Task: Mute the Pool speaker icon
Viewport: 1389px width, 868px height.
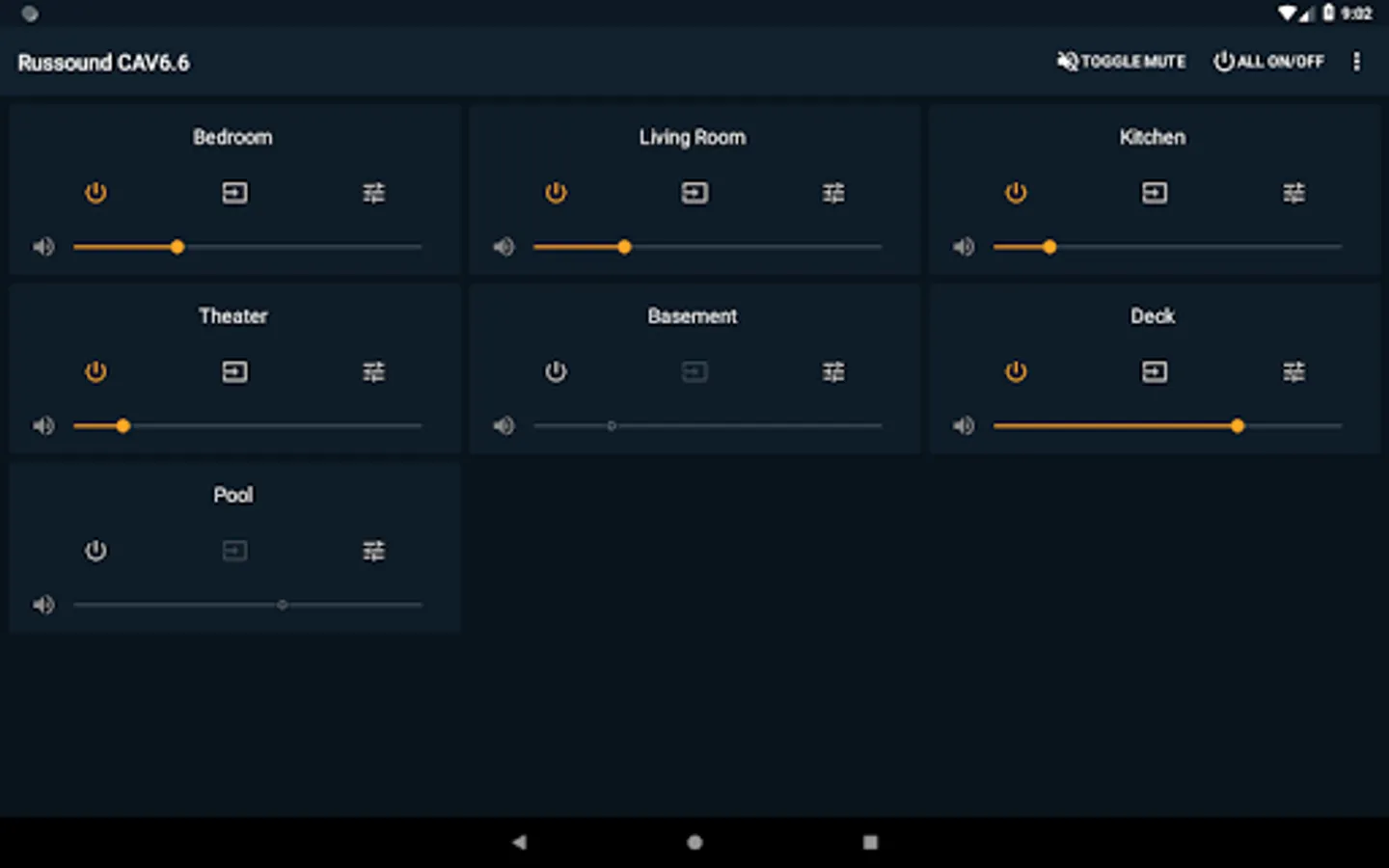Action: (43, 605)
